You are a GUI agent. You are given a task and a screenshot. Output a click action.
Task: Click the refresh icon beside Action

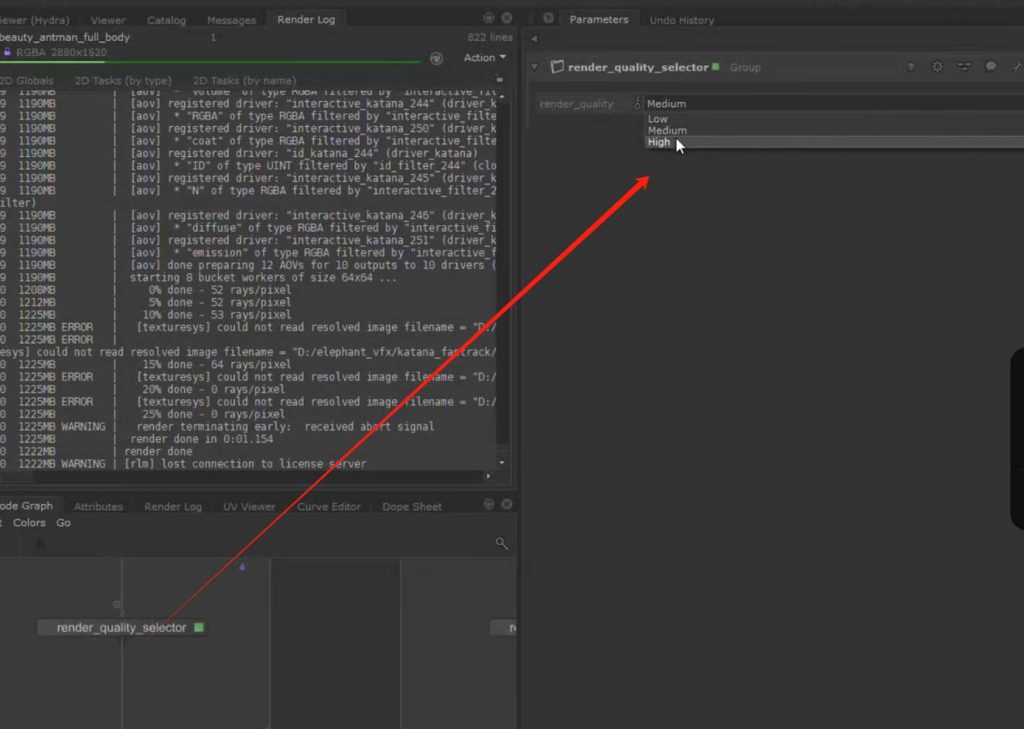tap(436, 58)
